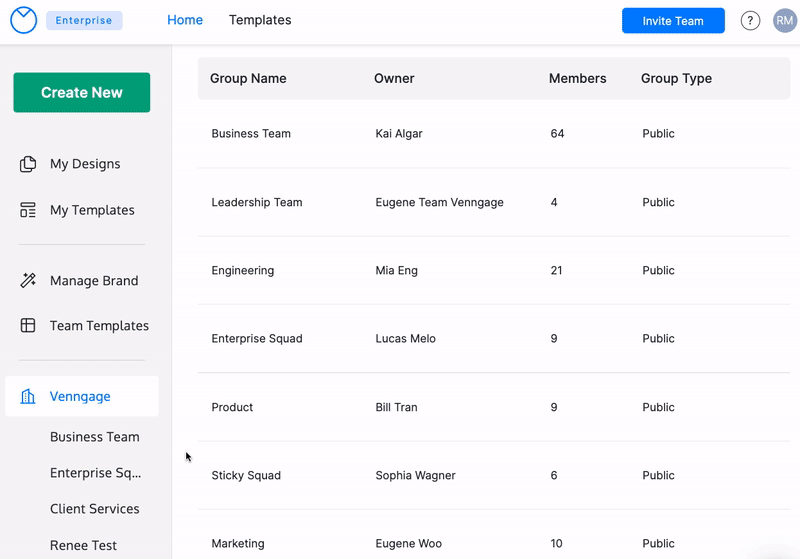800x559 pixels.
Task: Switch to the Templates tab
Action: (260, 20)
